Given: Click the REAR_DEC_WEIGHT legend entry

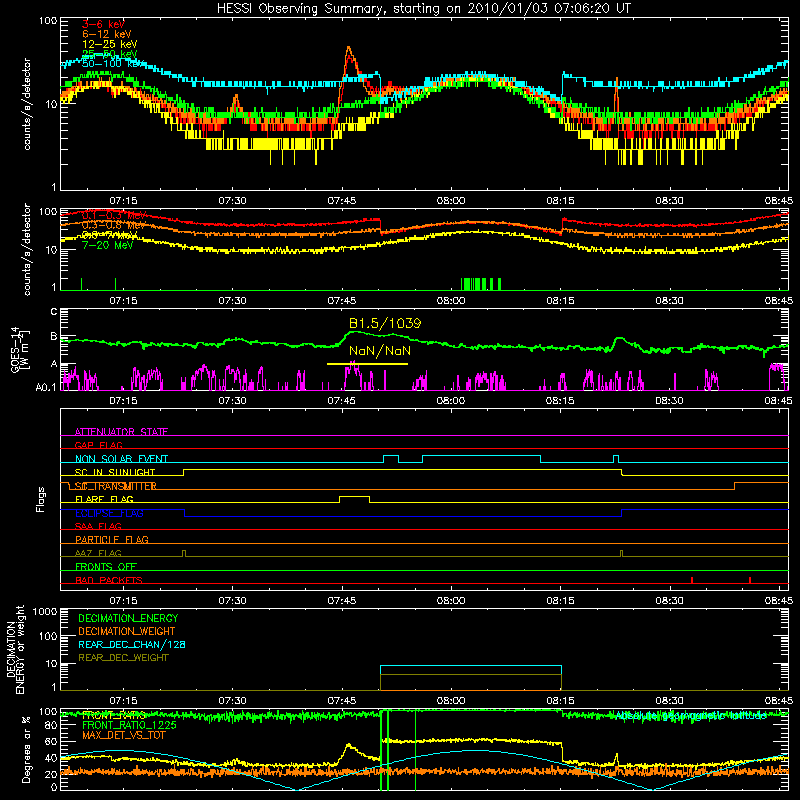Looking at the screenshot, I should pos(123,658).
